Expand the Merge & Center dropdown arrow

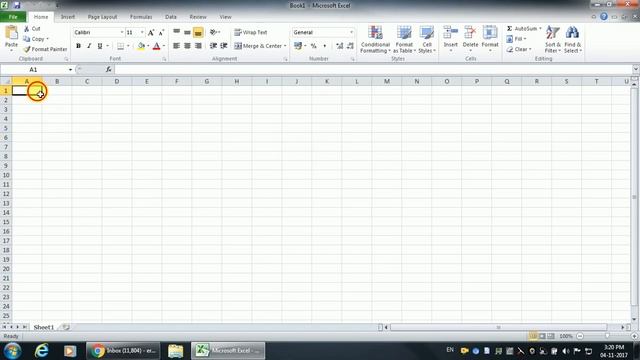tap(285, 46)
